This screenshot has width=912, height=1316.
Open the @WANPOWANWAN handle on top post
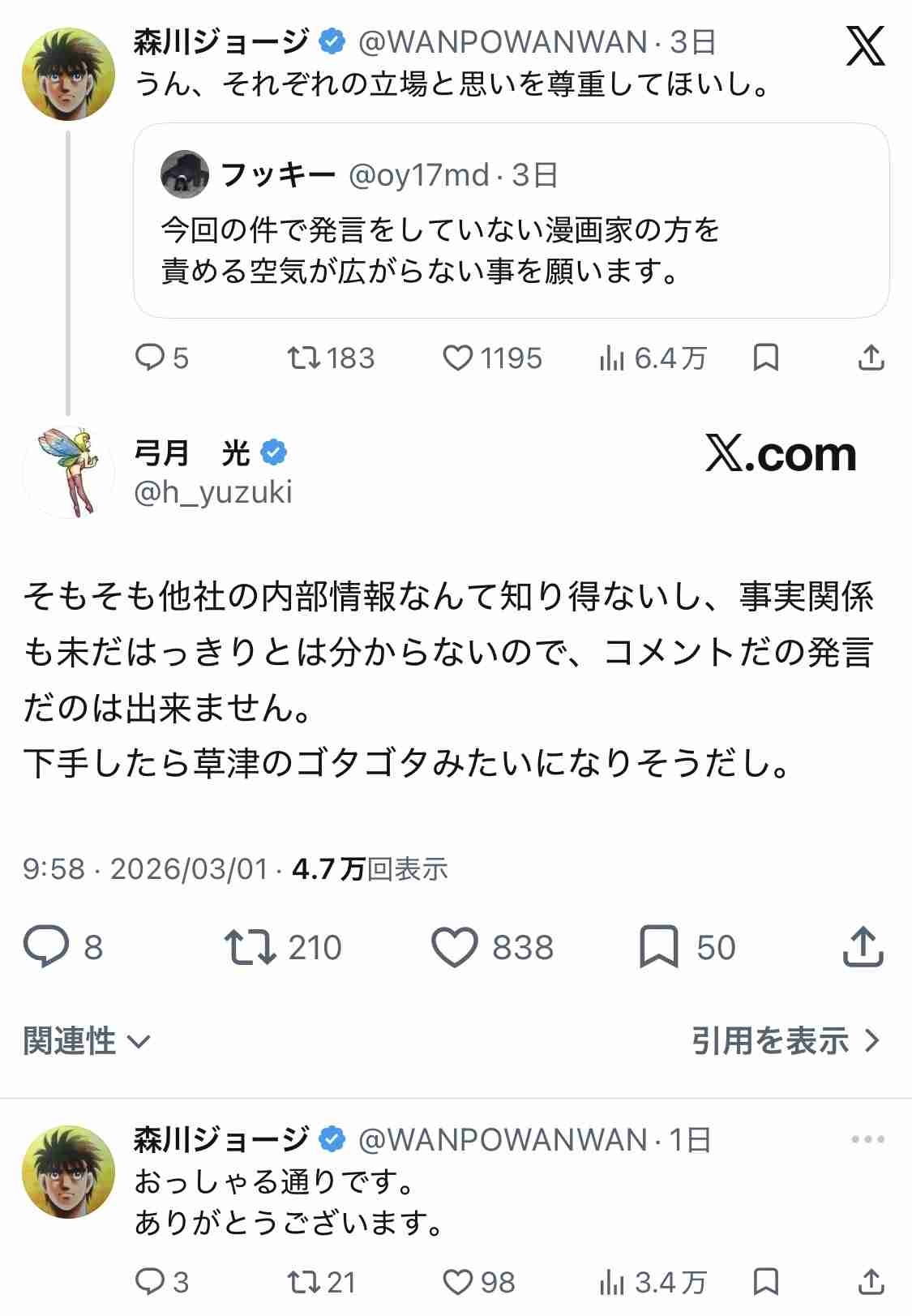click(x=503, y=42)
